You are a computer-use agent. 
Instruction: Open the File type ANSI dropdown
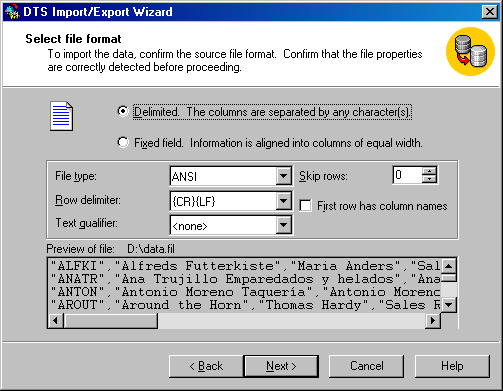[x=283, y=176]
